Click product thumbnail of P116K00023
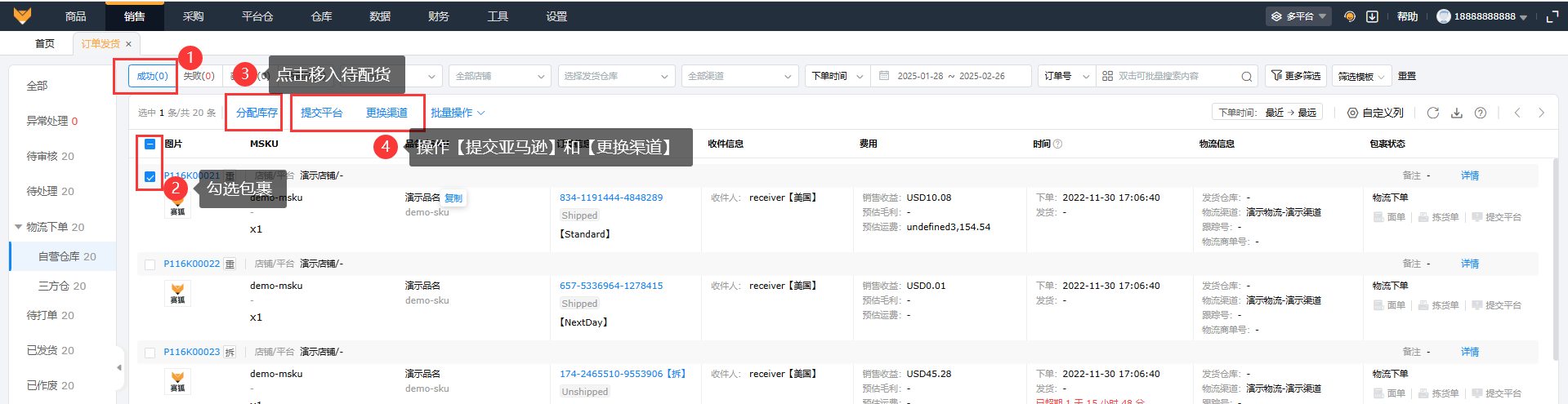The image size is (1568, 404). [177, 381]
